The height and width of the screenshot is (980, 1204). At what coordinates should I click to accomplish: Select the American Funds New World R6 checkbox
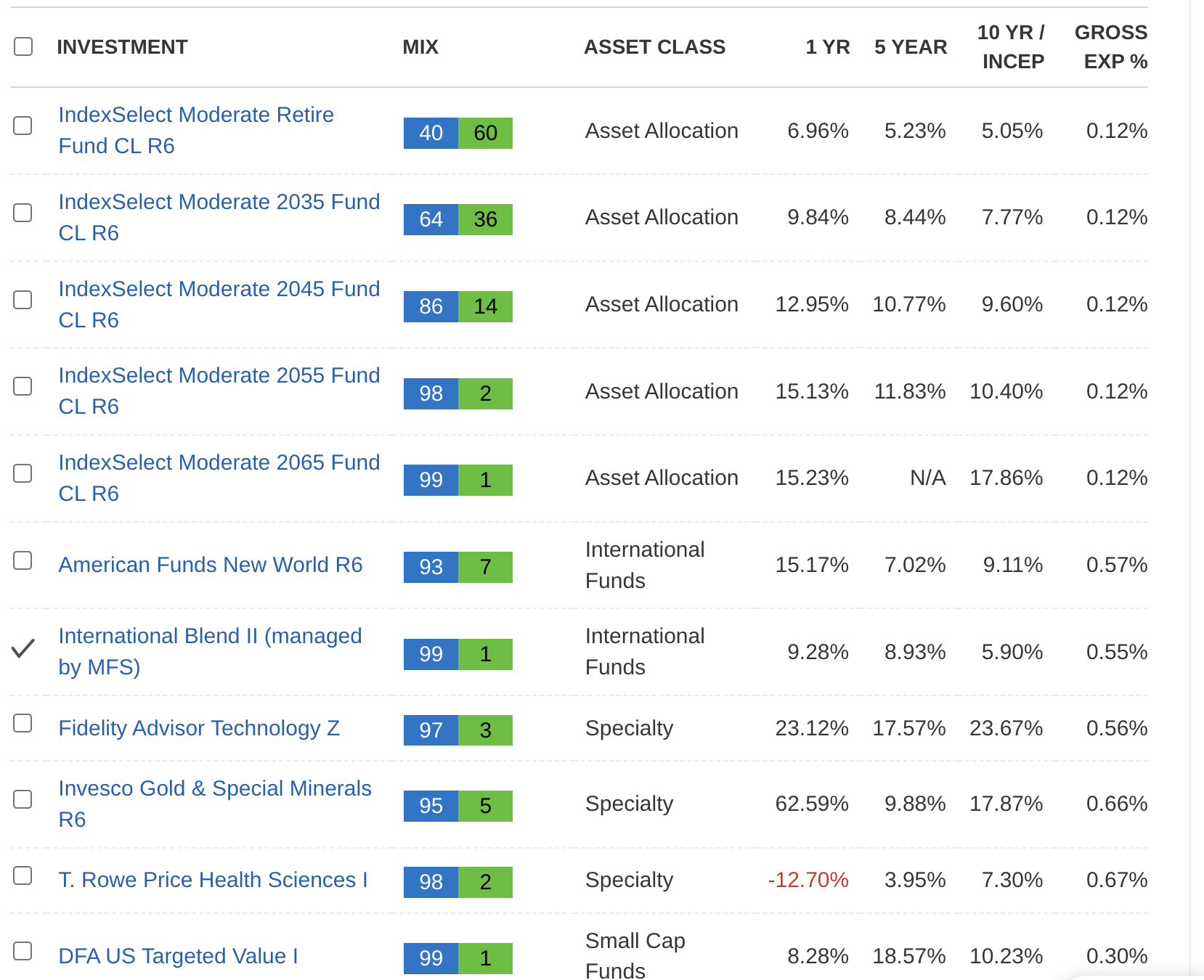(23, 560)
